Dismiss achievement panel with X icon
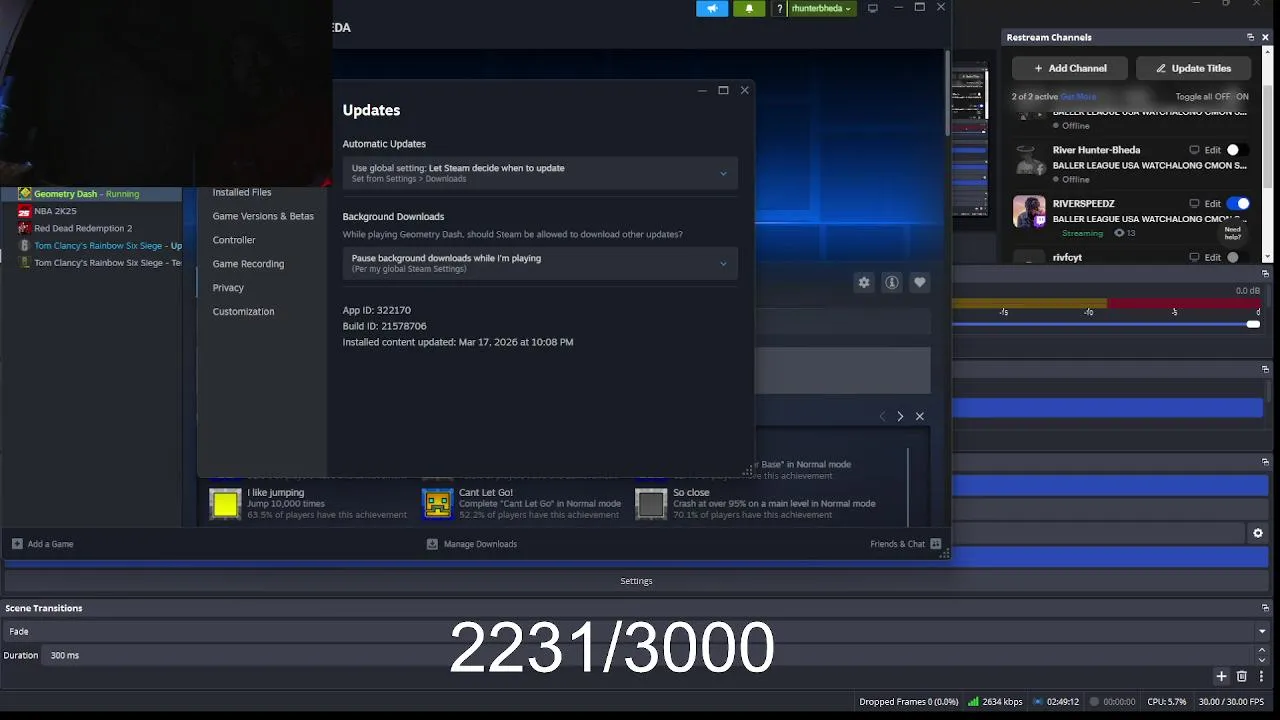The height and width of the screenshot is (720, 1280). tap(920, 416)
